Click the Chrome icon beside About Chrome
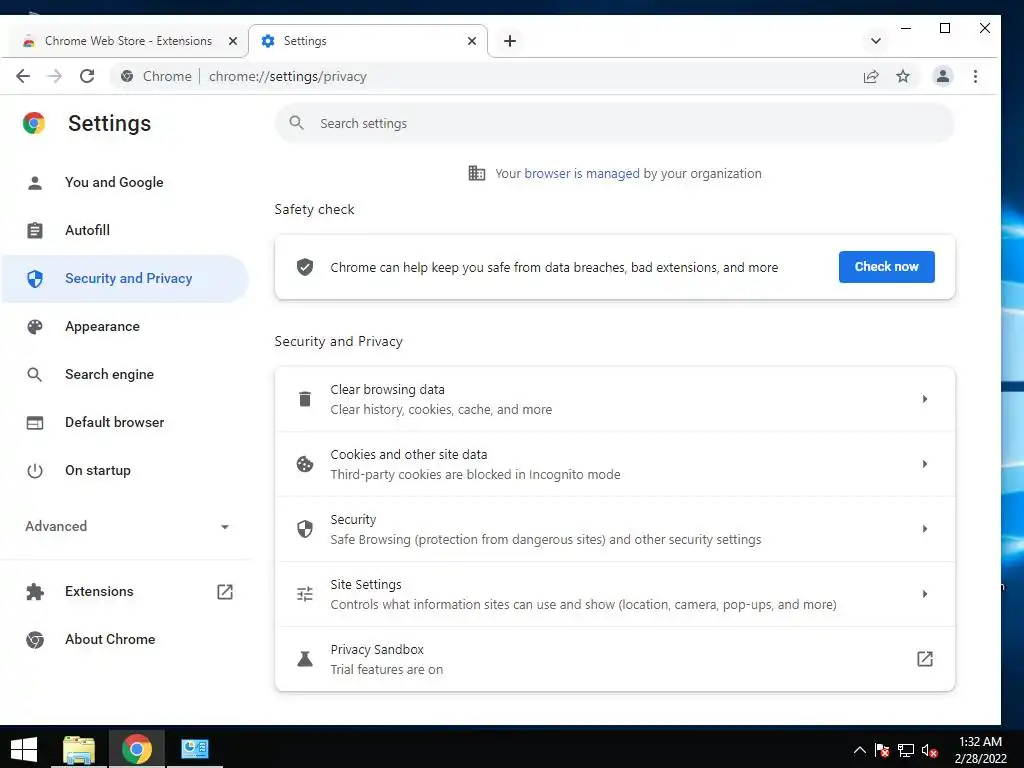This screenshot has width=1024, height=768. [x=35, y=640]
